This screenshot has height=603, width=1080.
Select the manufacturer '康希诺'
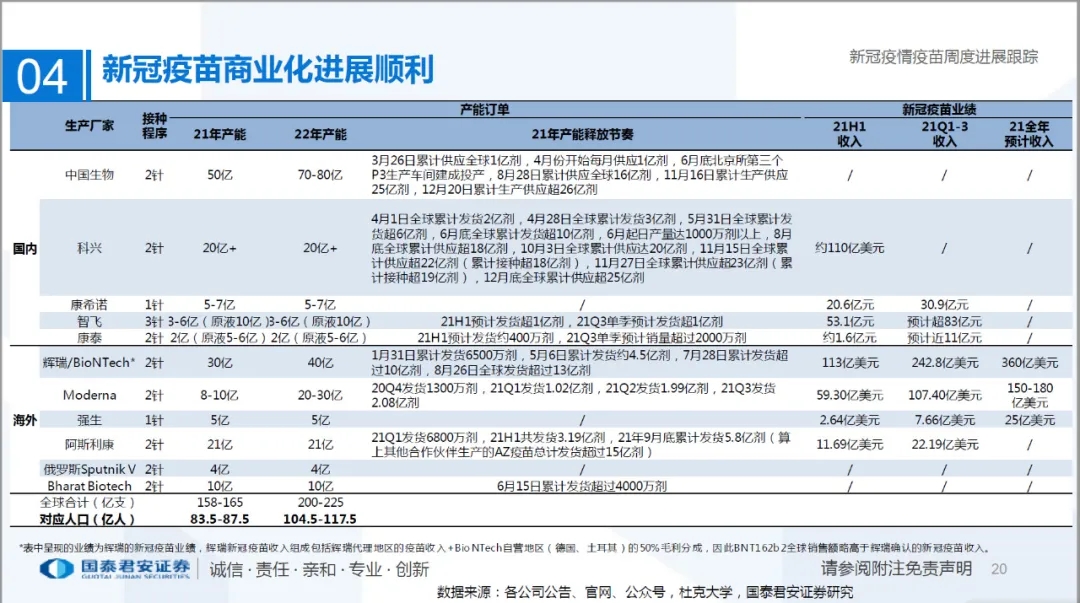click(x=89, y=305)
